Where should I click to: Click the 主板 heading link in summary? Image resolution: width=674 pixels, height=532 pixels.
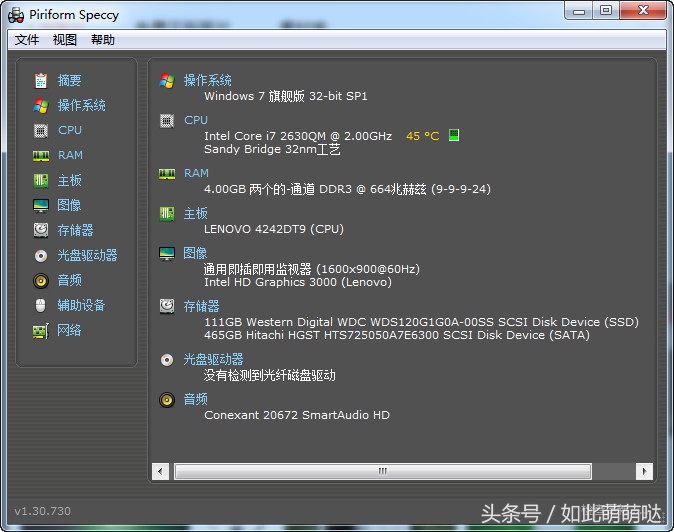click(x=196, y=214)
